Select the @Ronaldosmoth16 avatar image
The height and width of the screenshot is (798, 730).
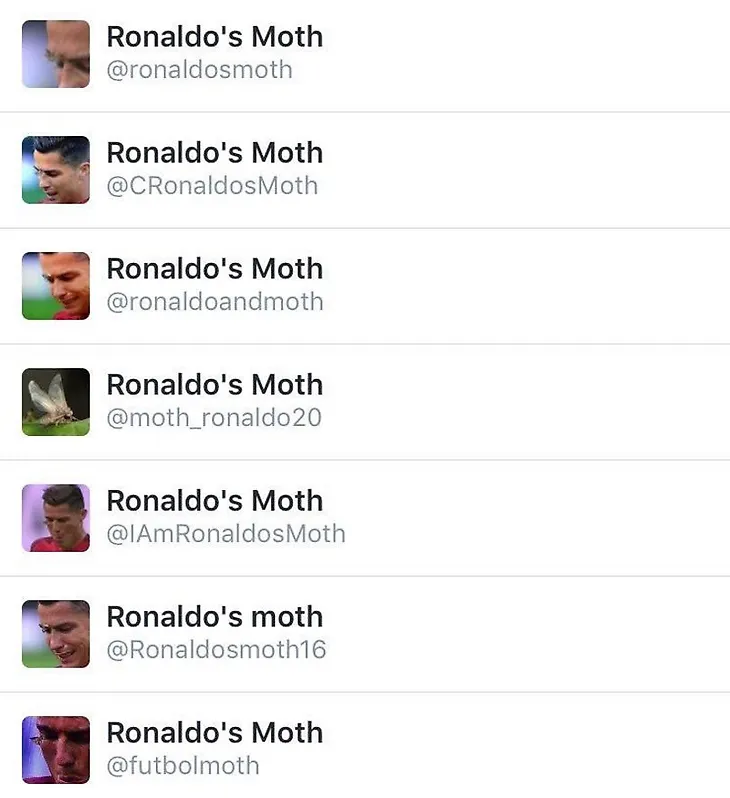[56, 634]
